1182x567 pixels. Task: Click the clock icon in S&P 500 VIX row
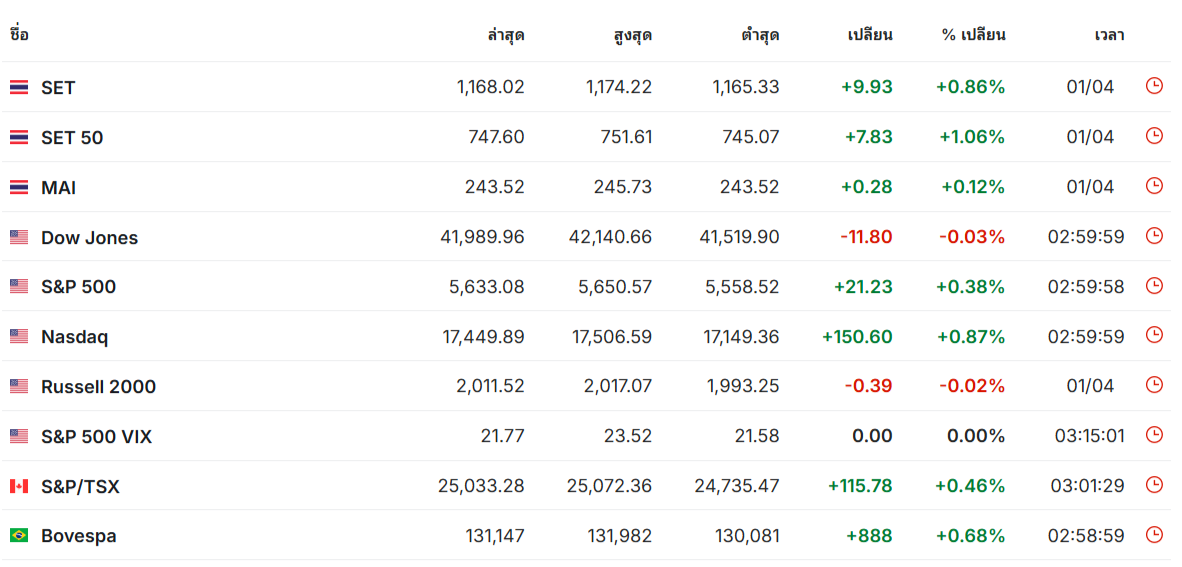(x=1154, y=435)
